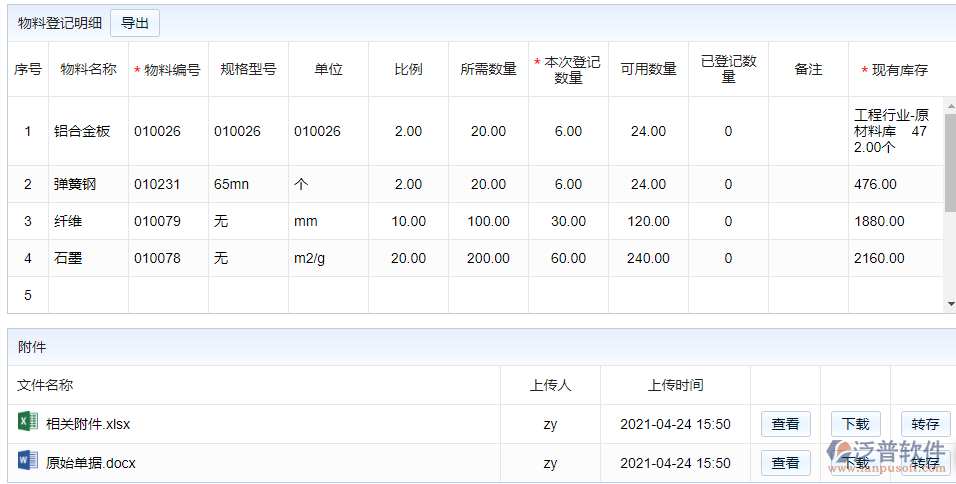Click 转存 for 相关附件.xlsx
This screenshot has height=484, width=956.
coord(925,424)
